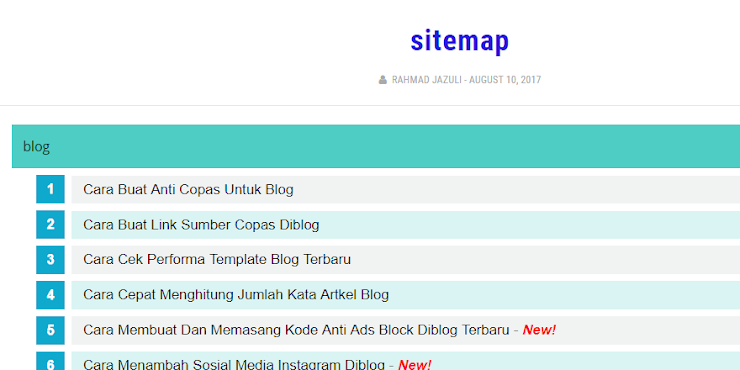Open Cara Menambah Sosial Media Instagram Diblog
This screenshot has width=740, height=370.
tap(234, 364)
